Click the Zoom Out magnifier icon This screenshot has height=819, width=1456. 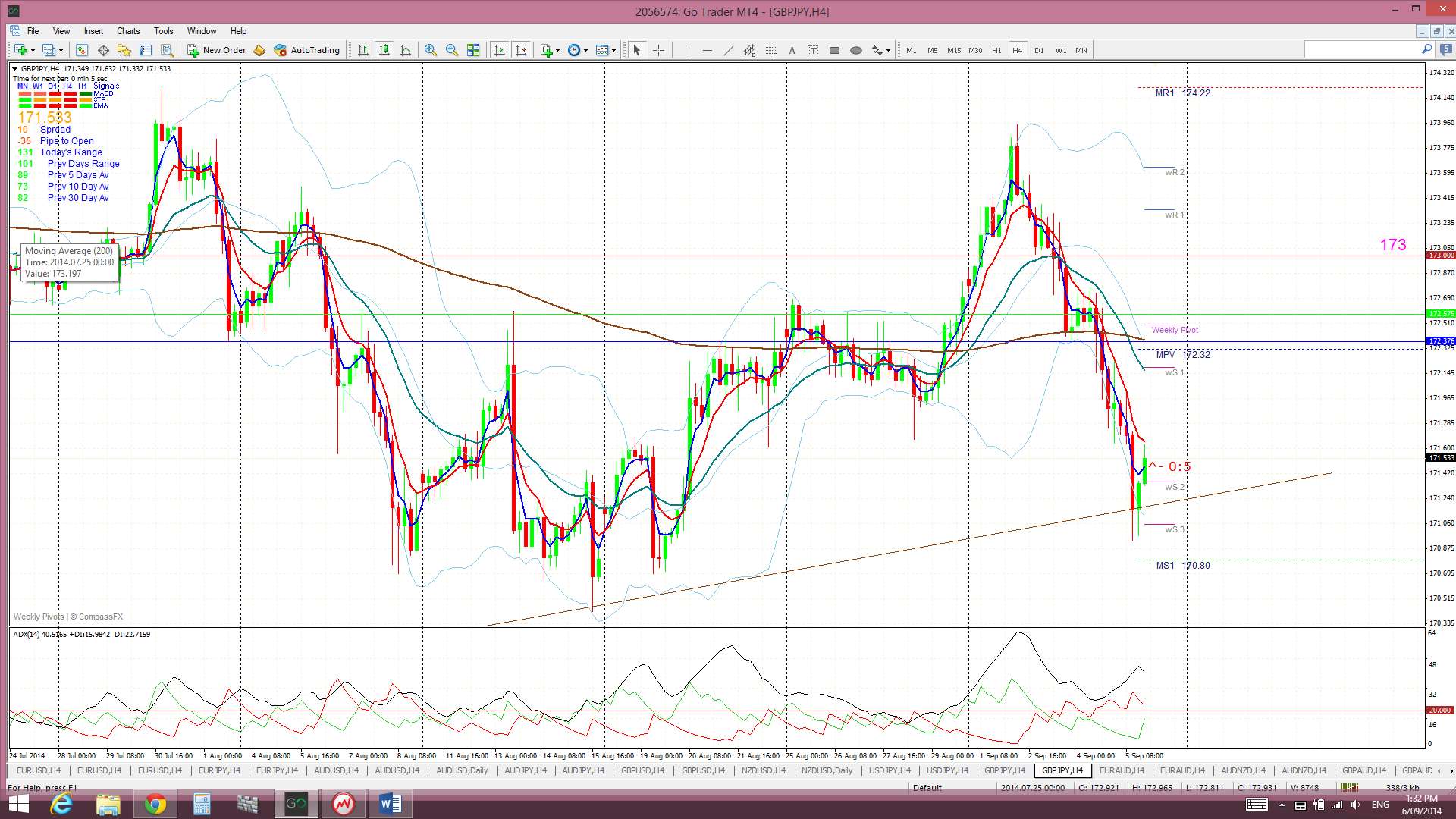click(452, 50)
